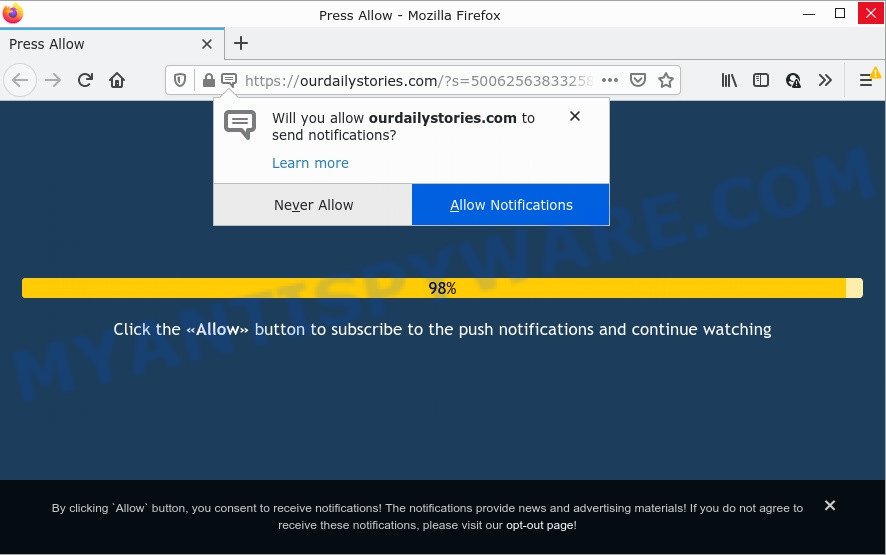Click the 98% yellow progress bar

(x=442, y=288)
